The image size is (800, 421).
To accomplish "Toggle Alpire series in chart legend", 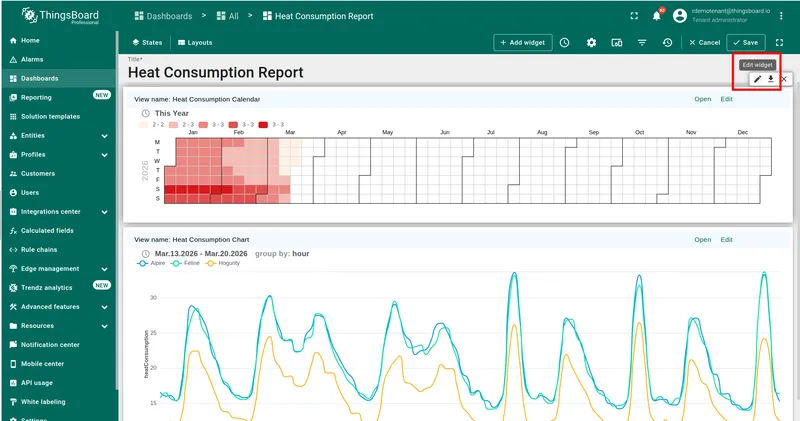I will (x=152, y=263).
